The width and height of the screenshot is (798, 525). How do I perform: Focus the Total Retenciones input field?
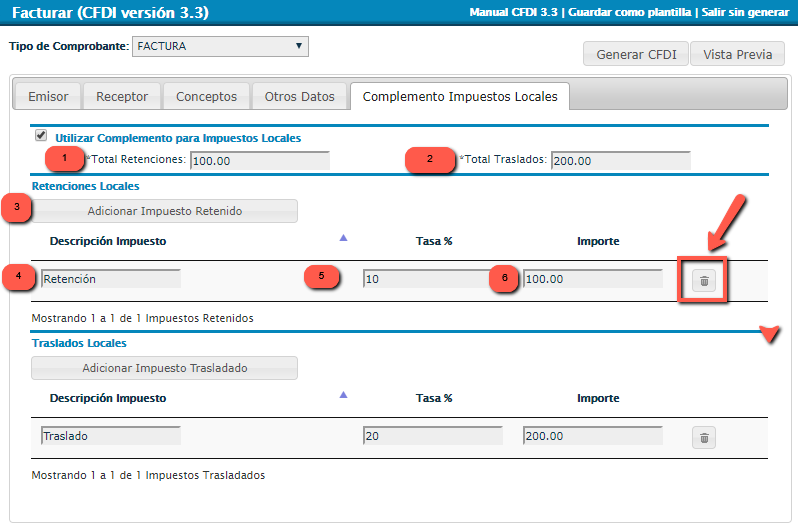point(259,161)
